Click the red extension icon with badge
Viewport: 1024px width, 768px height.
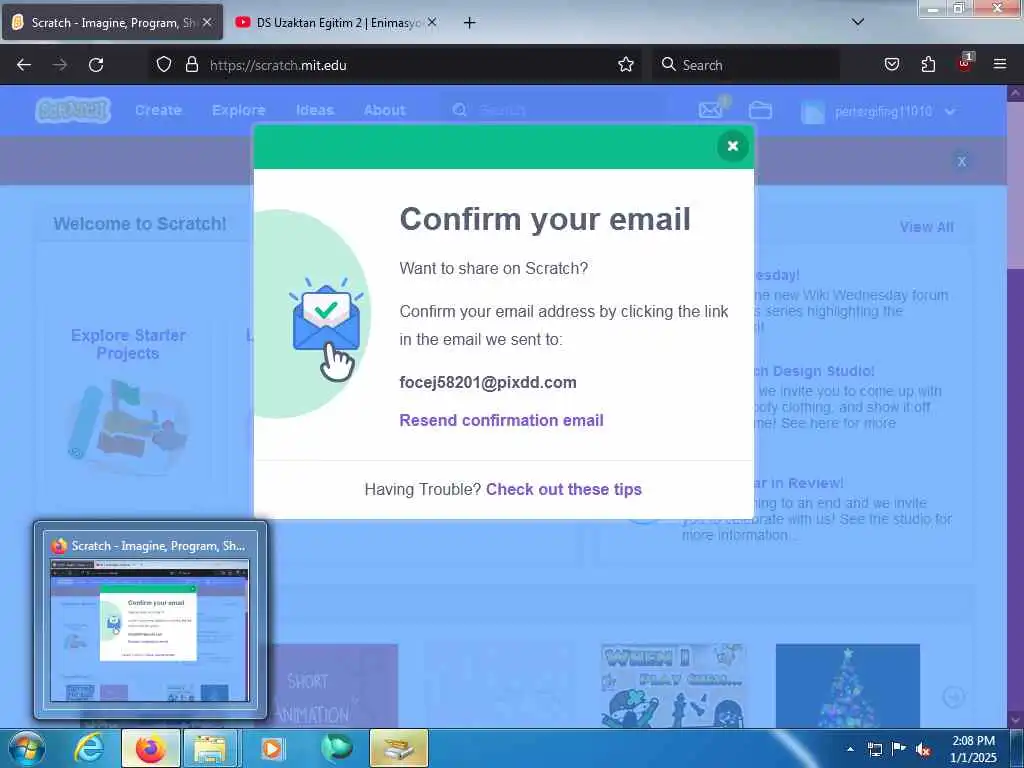tap(965, 63)
